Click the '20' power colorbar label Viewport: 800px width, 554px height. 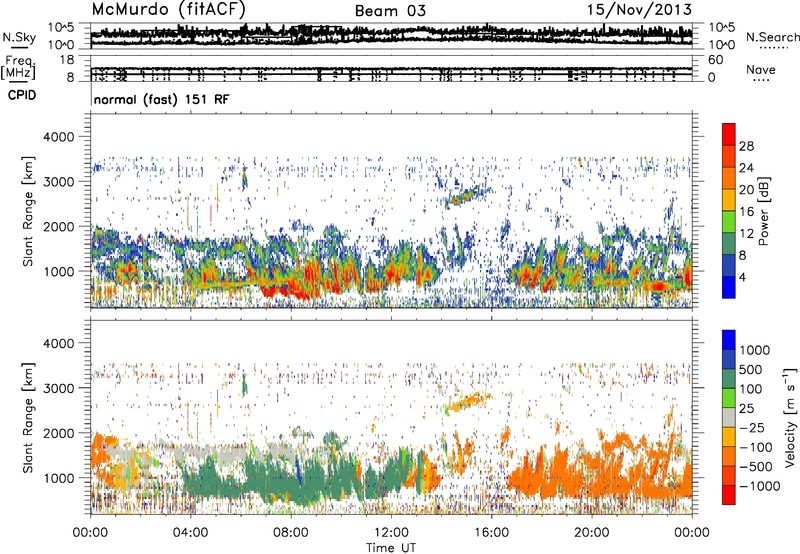pyautogui.click(x=746, y=190)
